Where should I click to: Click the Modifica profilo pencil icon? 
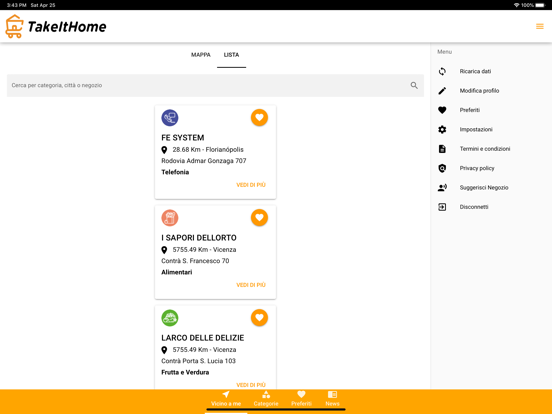[x=442, y=91]
